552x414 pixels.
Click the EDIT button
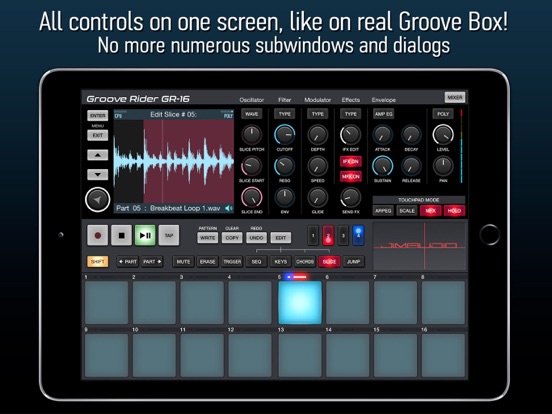pyautogui.click(x=281, y=238)
